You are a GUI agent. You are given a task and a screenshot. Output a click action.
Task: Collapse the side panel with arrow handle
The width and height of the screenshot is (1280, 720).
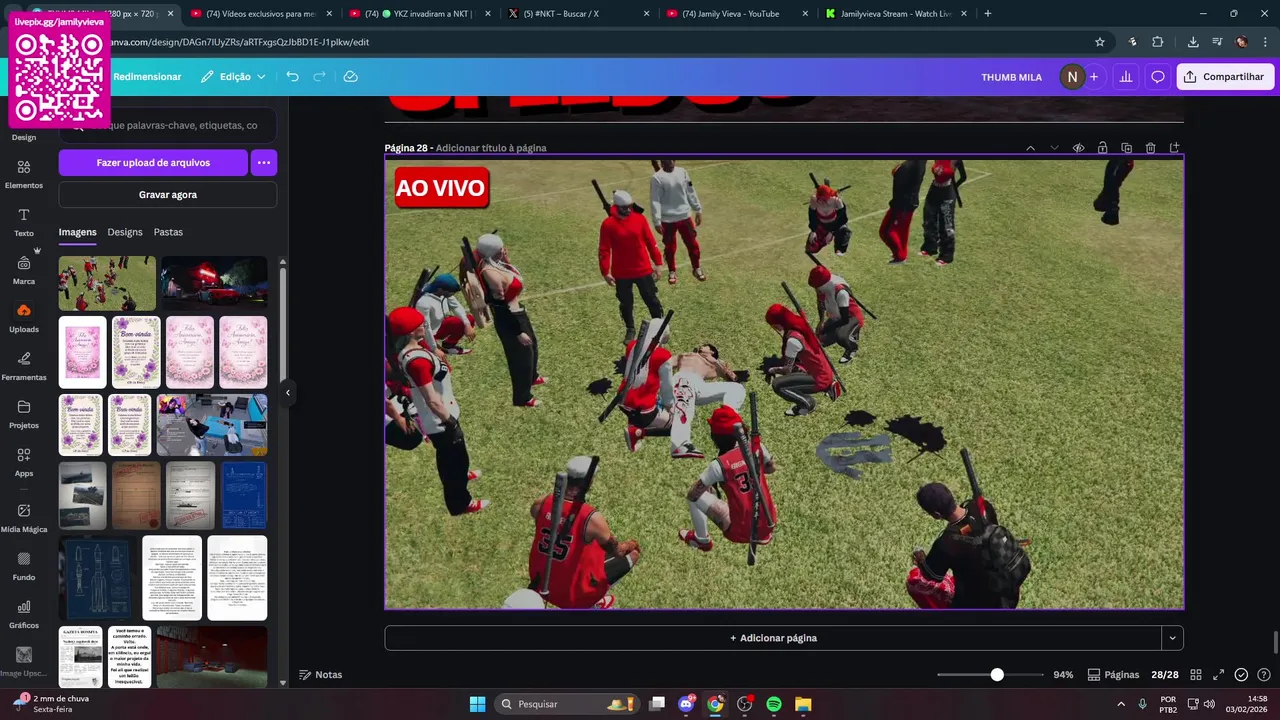pyautogui.click(x=288, y=392)
